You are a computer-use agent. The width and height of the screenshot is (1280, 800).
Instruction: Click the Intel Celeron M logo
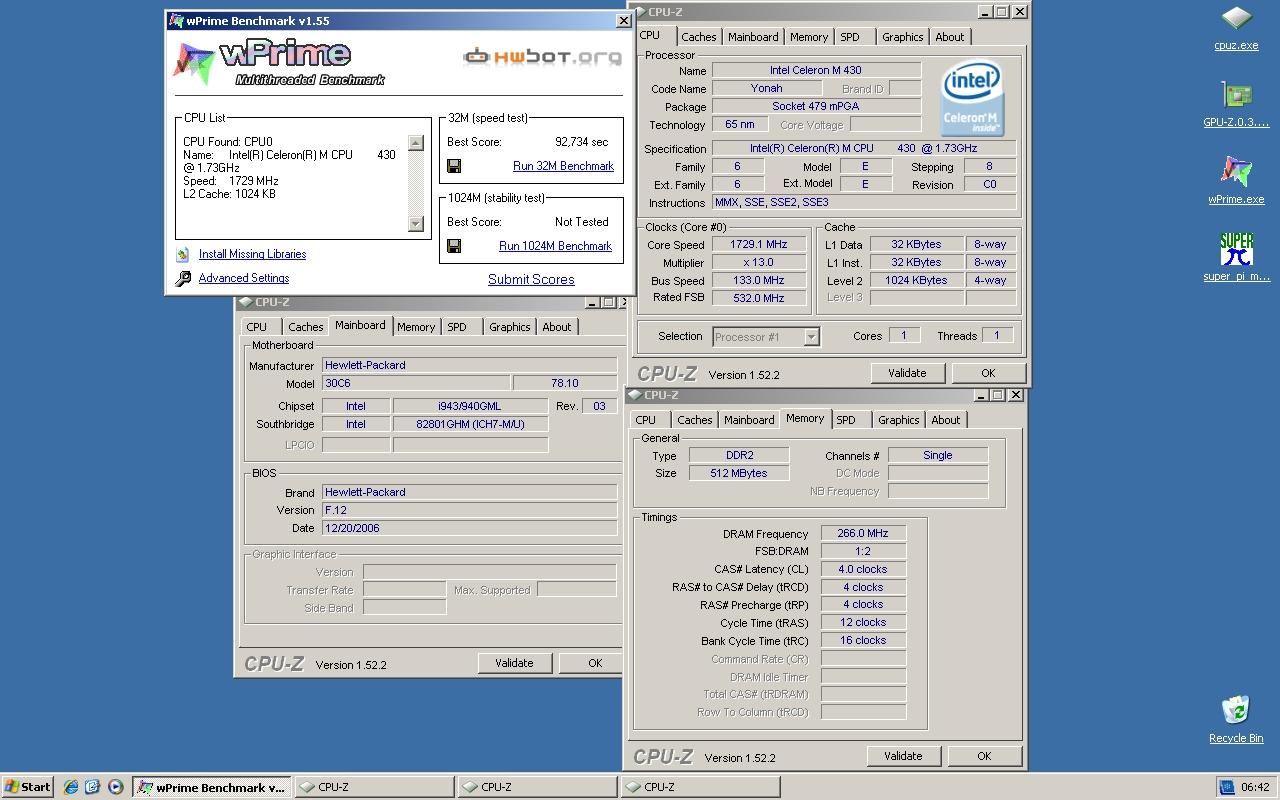pos(971,99)
